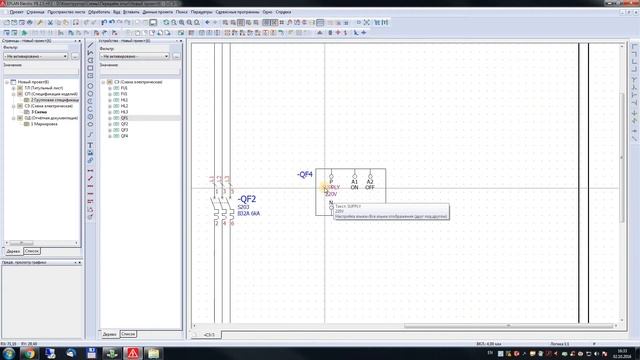Click the Devices filter ellipsis button
The height and width of the screenshot is (360, 640).
click(176, 56)
